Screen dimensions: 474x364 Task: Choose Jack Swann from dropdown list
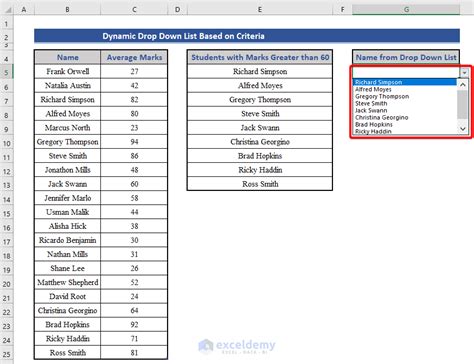tap(405, 110)
